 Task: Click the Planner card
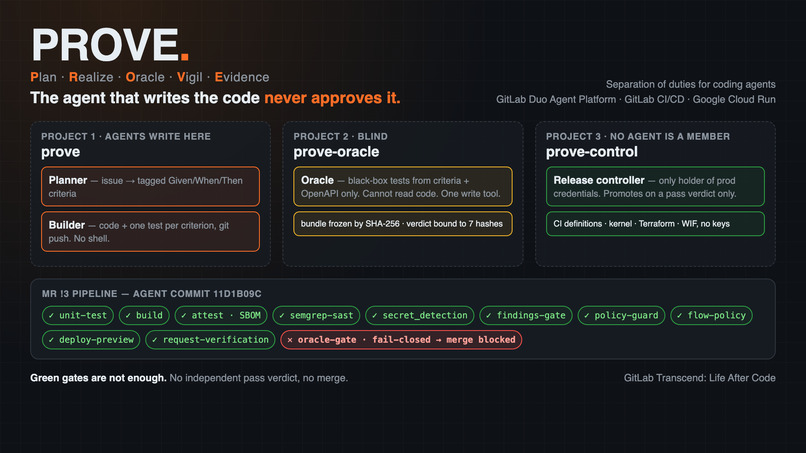150,186
